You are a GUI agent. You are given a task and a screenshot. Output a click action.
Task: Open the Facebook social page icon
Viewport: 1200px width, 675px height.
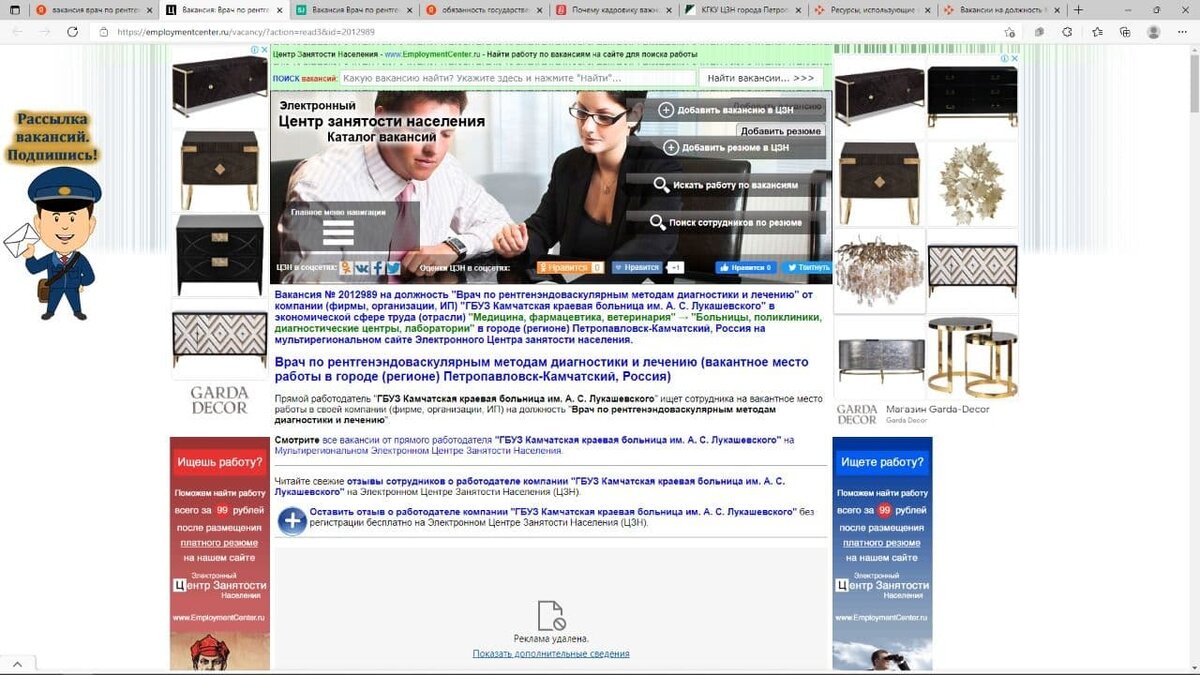coord(378,268)
